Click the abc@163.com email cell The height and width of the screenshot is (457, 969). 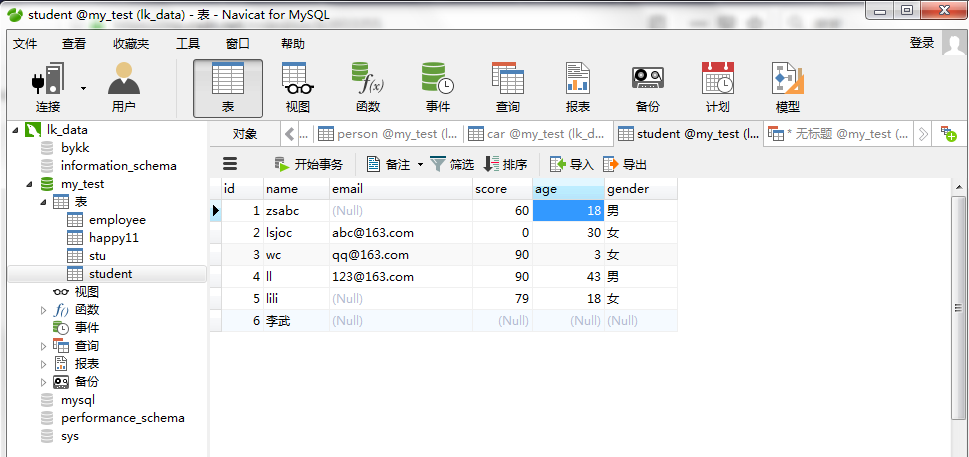pyautogui.click(x=400, y=233)
